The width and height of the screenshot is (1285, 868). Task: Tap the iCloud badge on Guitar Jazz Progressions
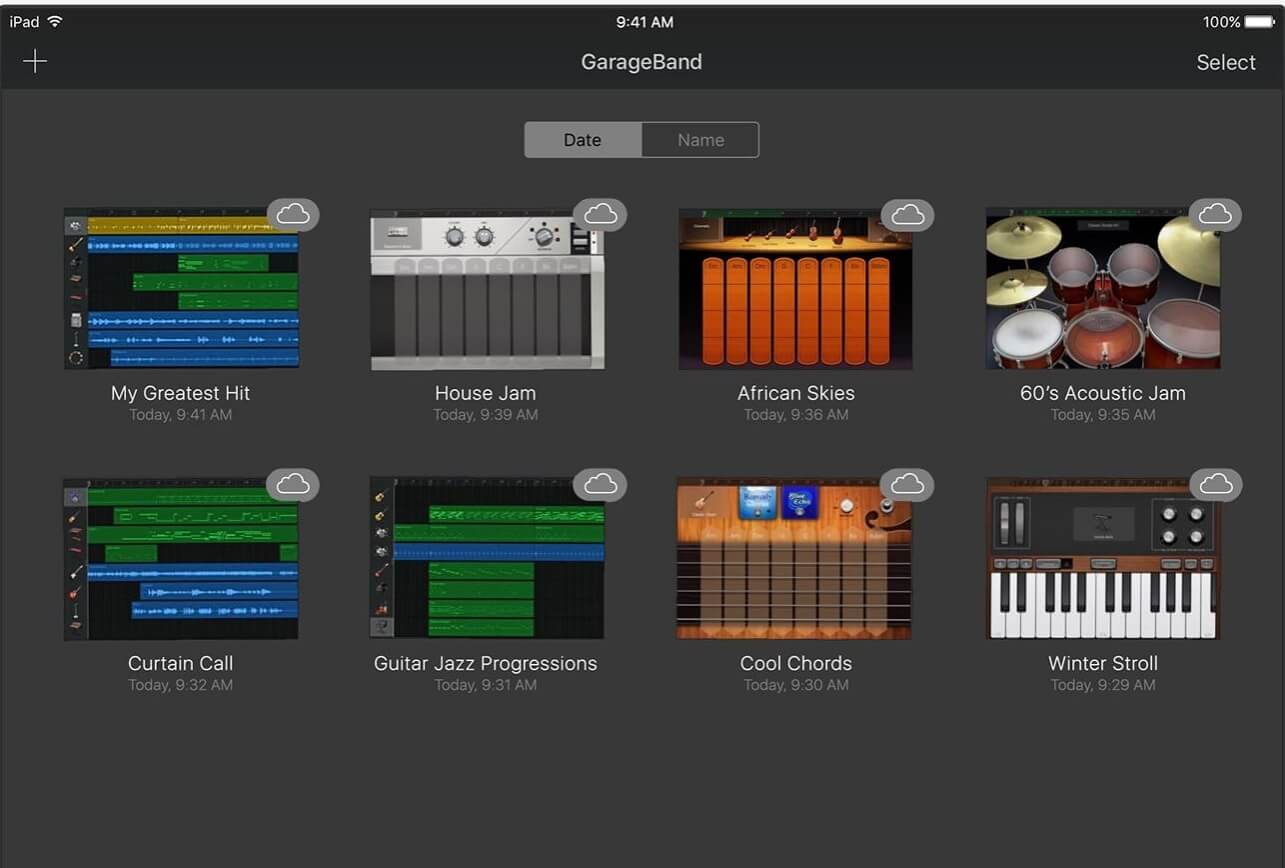click(600, 484)
